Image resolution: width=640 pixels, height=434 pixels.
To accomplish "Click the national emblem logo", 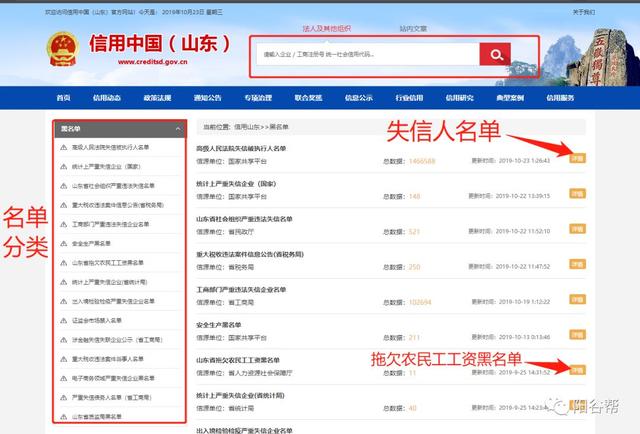I will [62, 49].
